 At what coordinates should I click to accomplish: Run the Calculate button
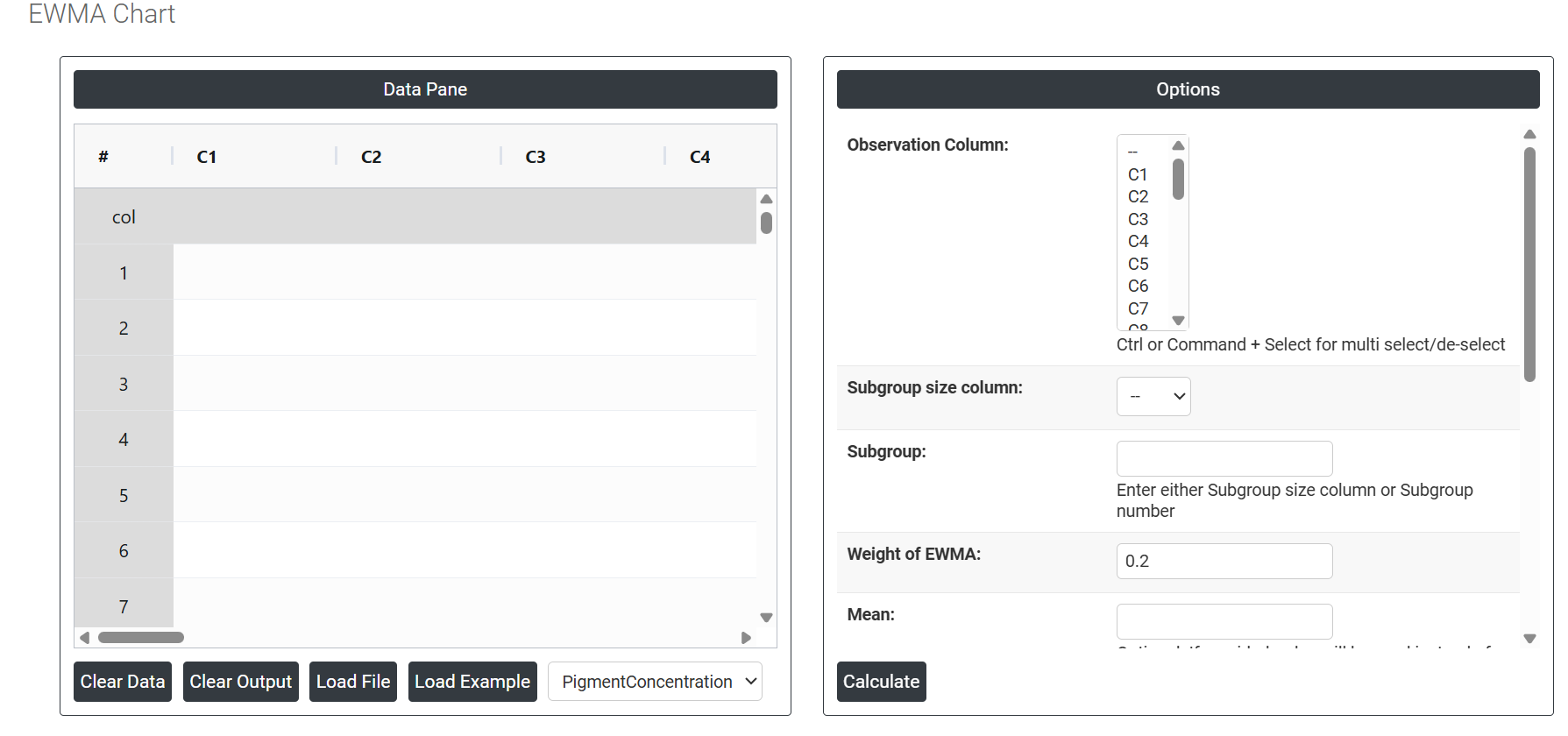point(881,682)
